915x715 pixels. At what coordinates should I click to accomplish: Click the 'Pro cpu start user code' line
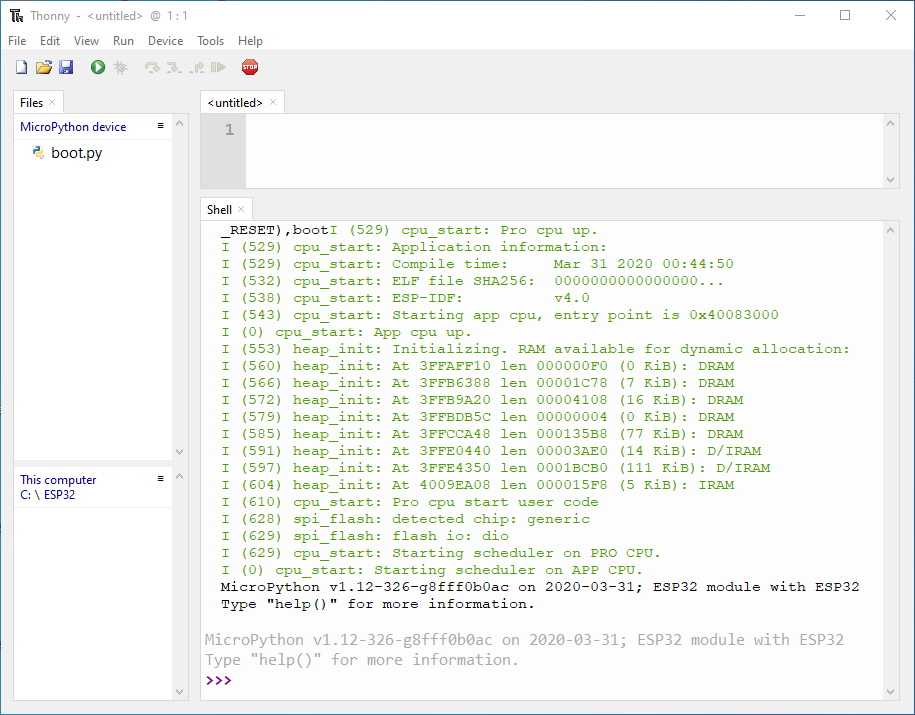(x=410, y=502)
